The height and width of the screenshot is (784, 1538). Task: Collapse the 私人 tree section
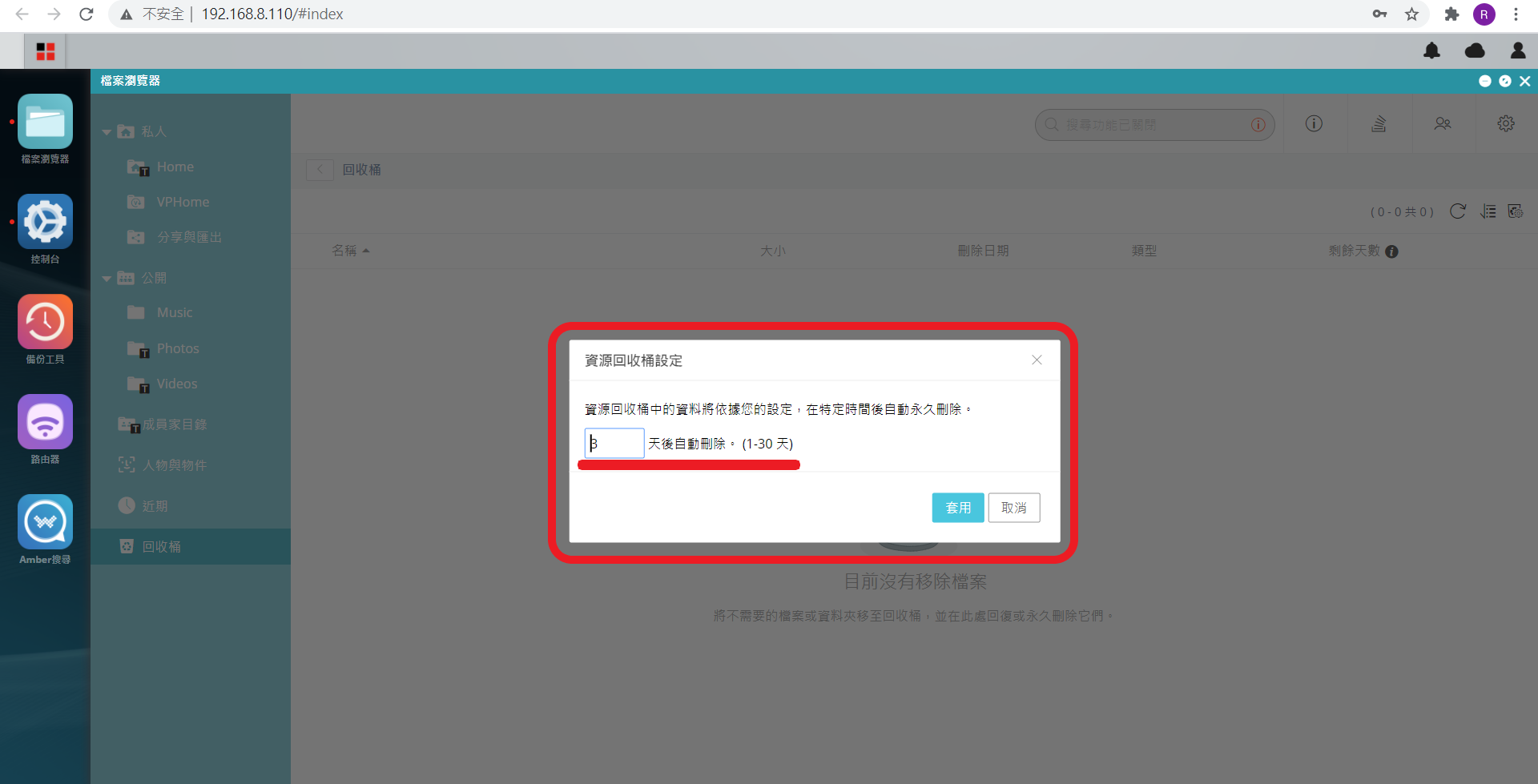(107, 132)
